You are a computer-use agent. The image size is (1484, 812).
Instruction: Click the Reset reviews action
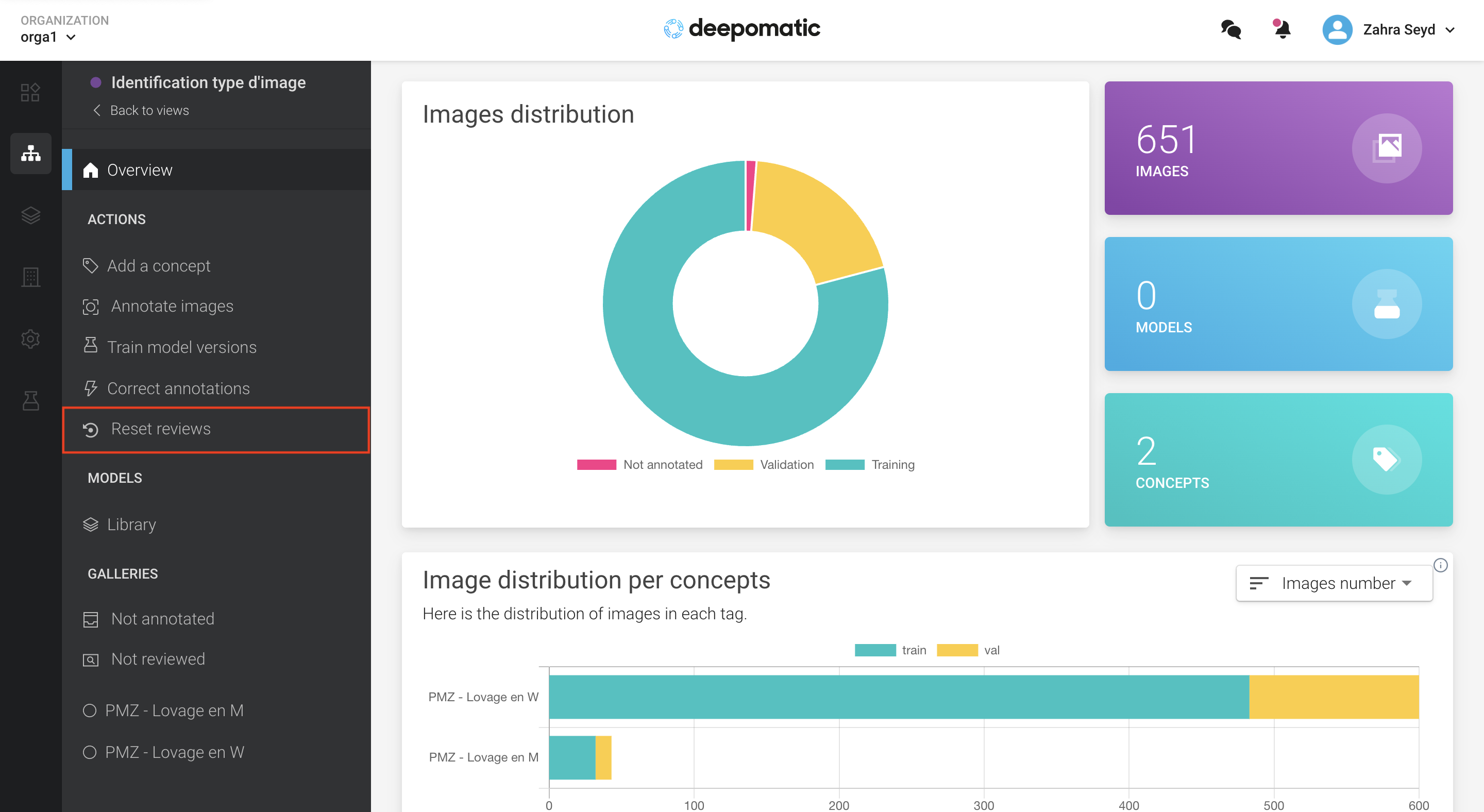click(161, 429)
